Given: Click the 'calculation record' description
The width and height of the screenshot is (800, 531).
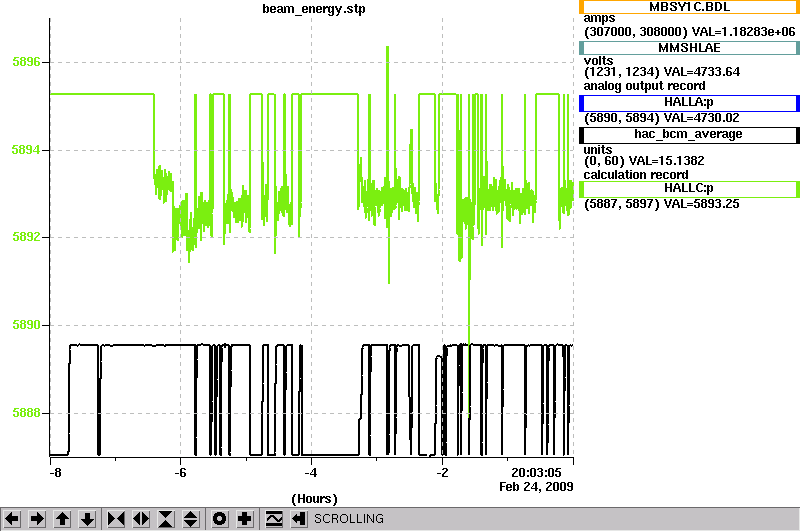Looking at the screenshot, I should pyautogui.click(x=636, y=175).
